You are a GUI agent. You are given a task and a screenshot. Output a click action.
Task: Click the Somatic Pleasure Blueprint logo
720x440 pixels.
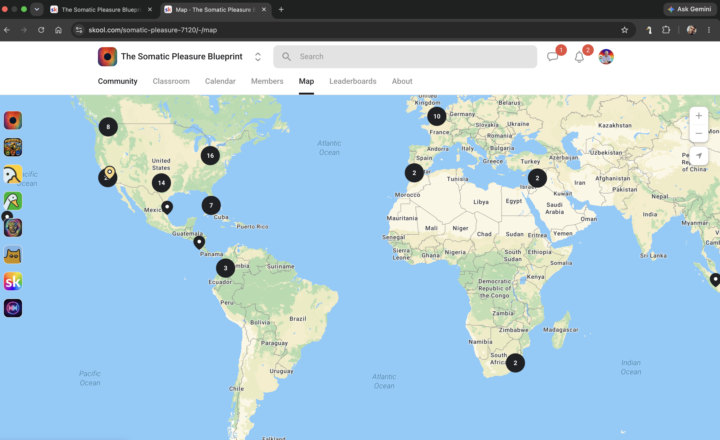point(107,56)
